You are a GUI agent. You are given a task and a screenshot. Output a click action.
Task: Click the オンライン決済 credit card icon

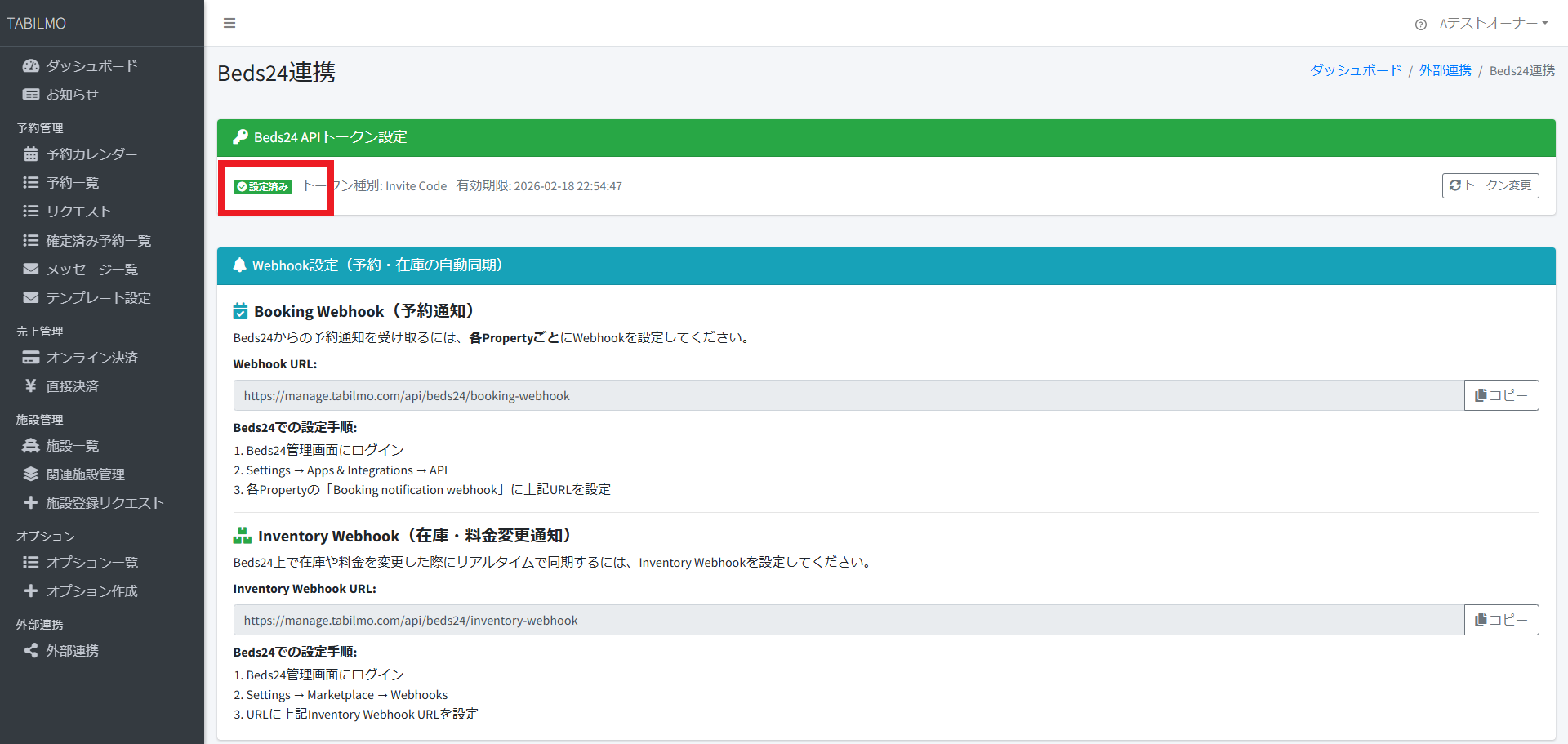(x=31, y=358)
